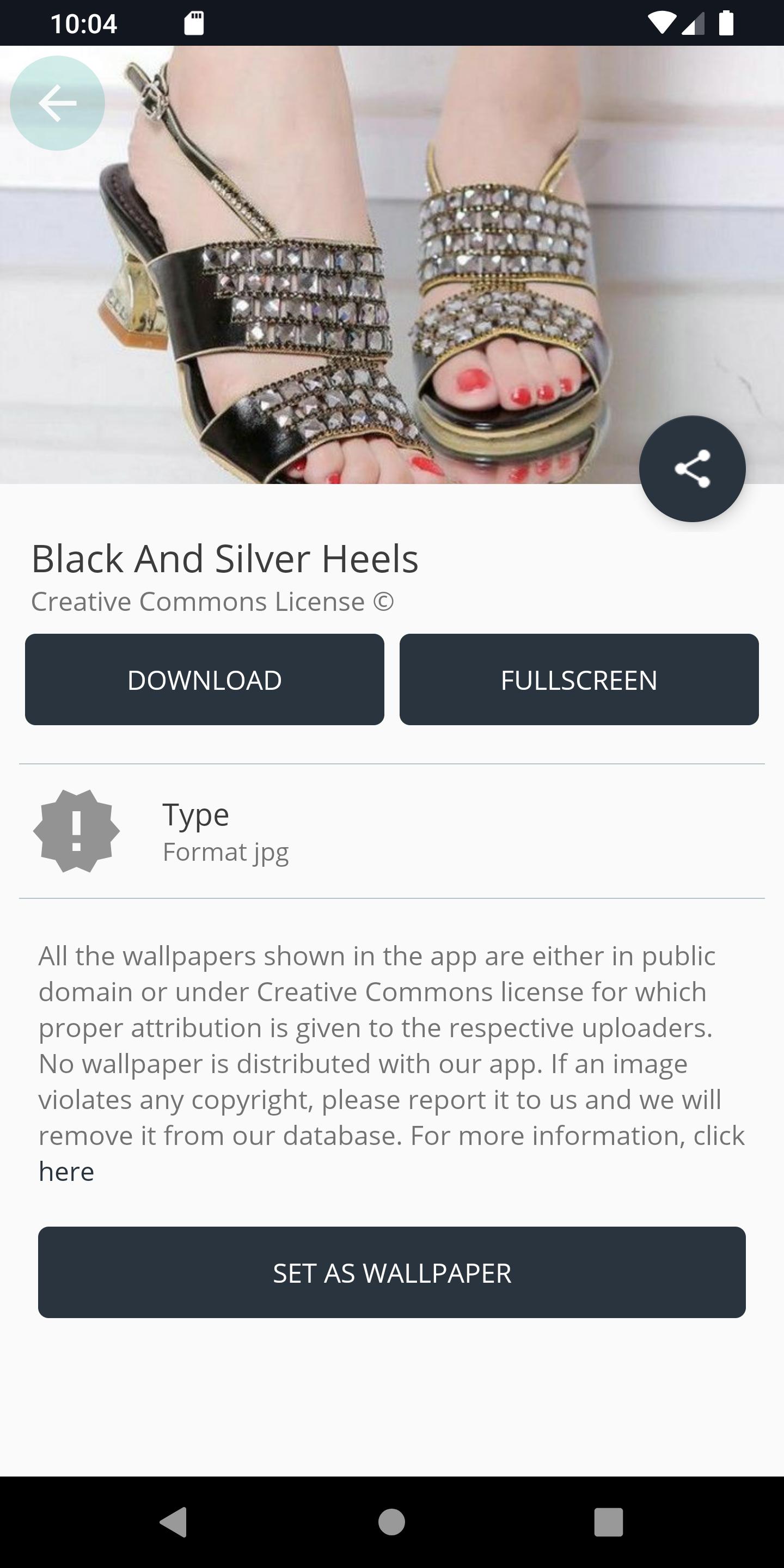Apply the image with SET AS WALLPAPER

tap(391, 1272)
